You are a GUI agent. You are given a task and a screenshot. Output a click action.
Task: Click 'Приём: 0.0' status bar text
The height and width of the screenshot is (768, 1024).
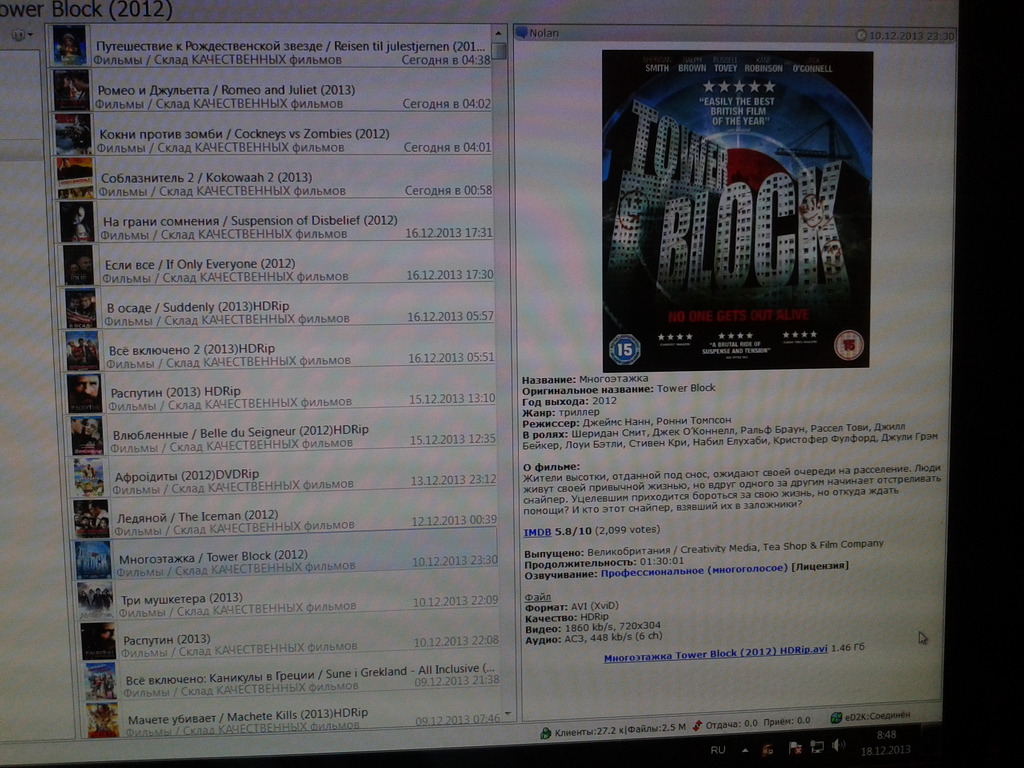(788, 721)
